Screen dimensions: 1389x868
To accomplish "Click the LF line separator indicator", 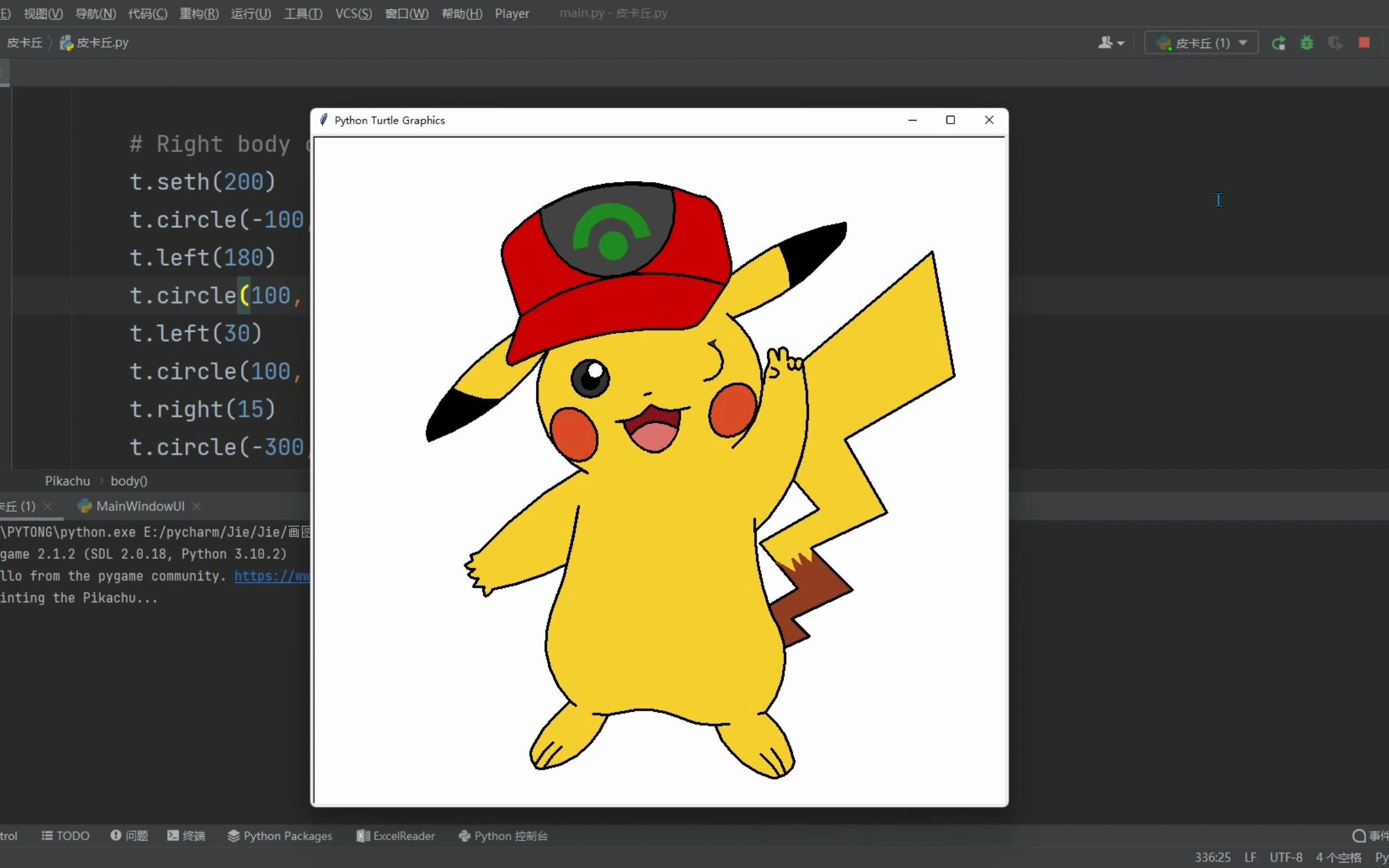I will pos(1250,857).
